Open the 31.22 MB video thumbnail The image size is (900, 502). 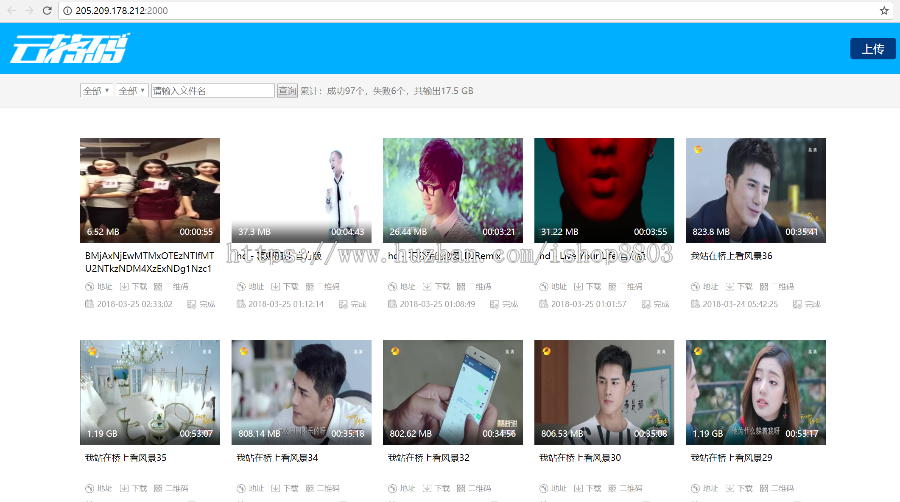click(604, 190)
